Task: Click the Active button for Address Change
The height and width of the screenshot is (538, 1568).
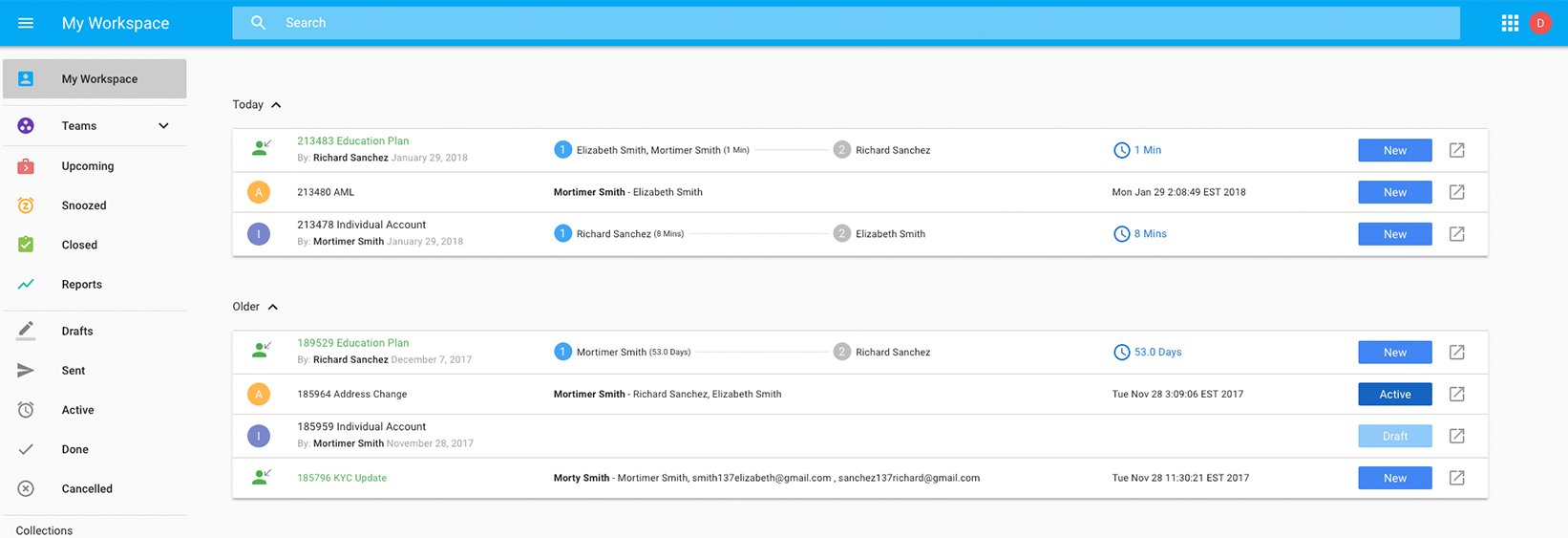Action: click(1394, 395)
